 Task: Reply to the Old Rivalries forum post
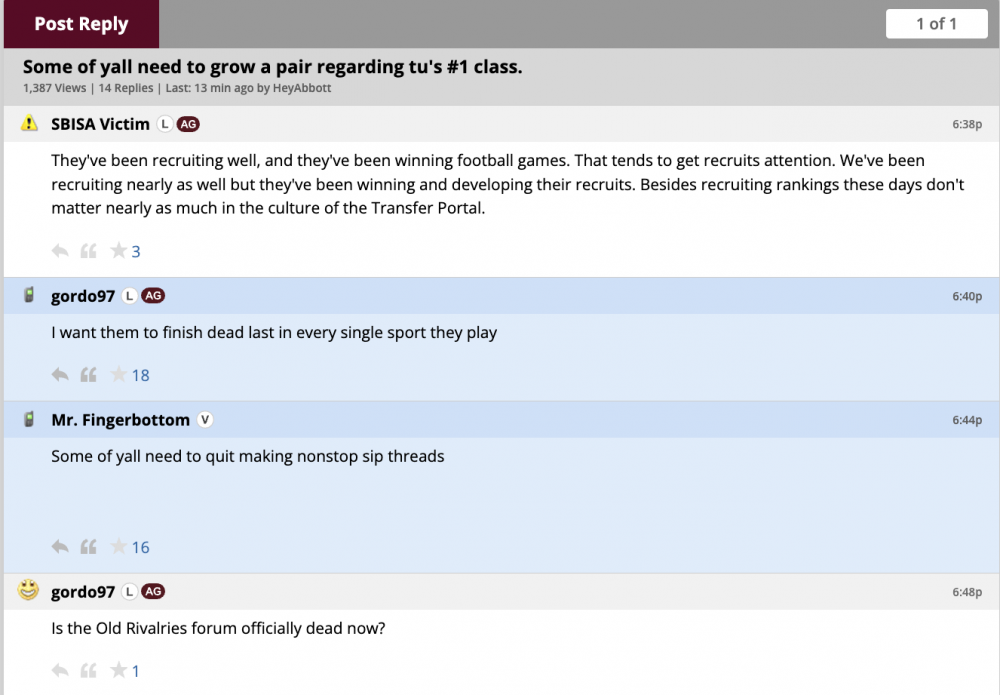60,670
